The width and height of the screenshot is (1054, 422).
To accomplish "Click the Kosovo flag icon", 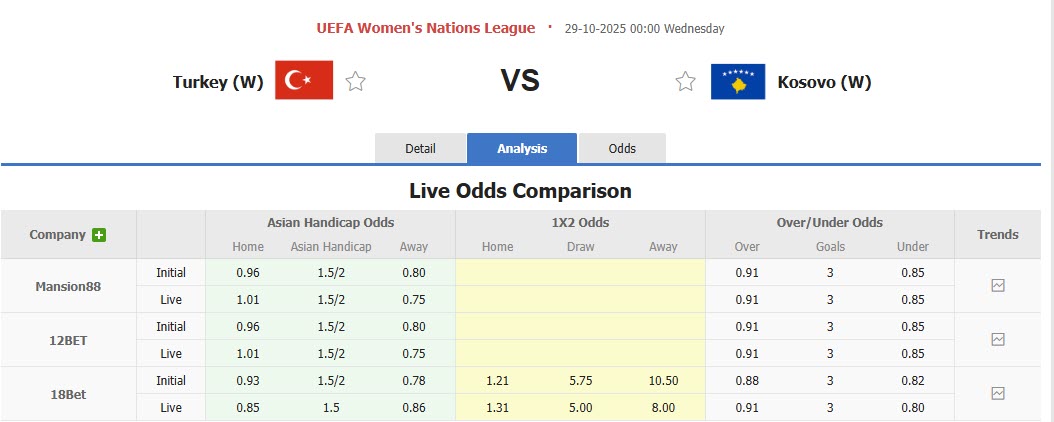I will [x=738, y=82].
